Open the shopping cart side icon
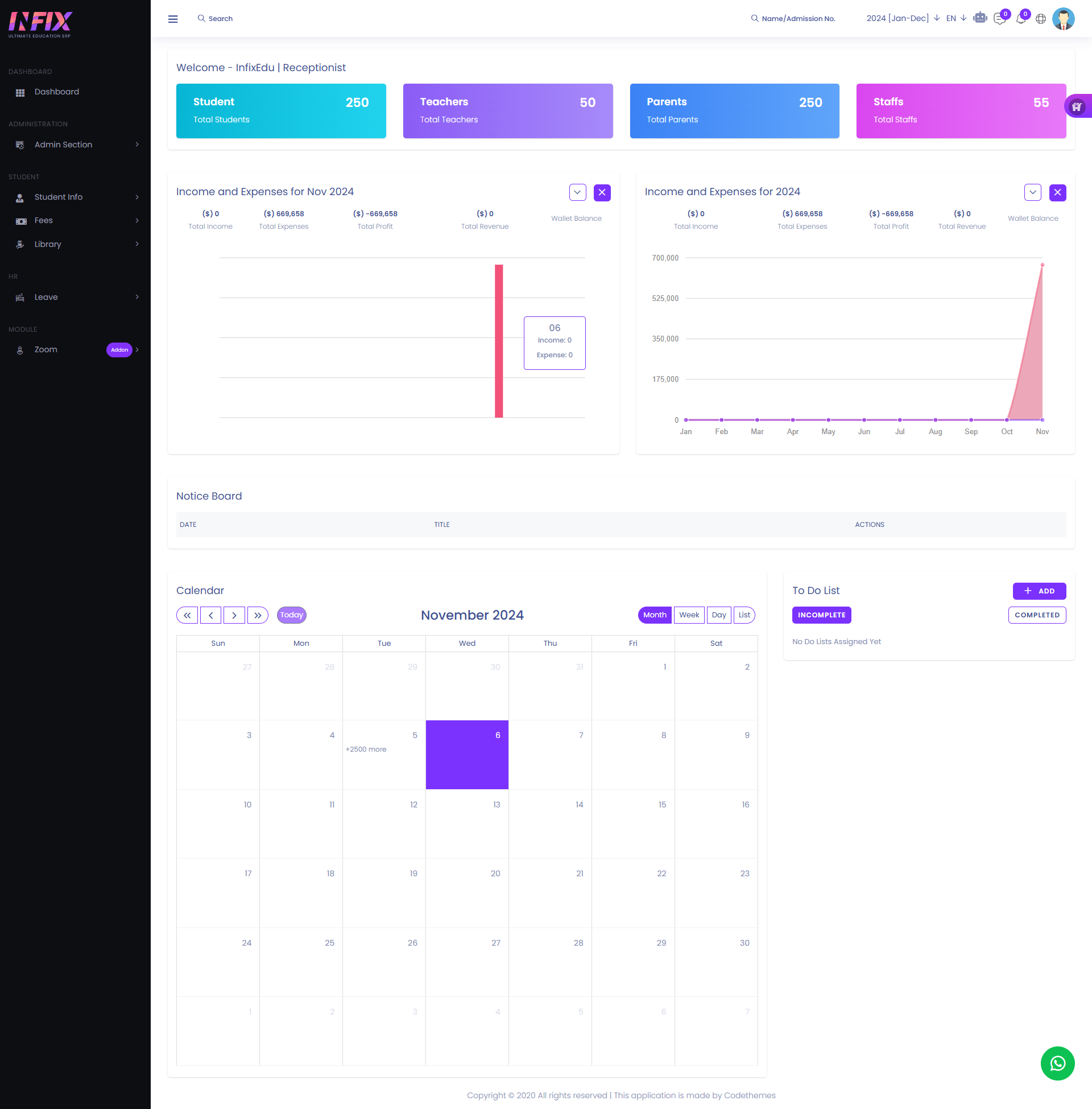The width and height of the screenshot is (1092, 1109). click(x=1077, y=106)
